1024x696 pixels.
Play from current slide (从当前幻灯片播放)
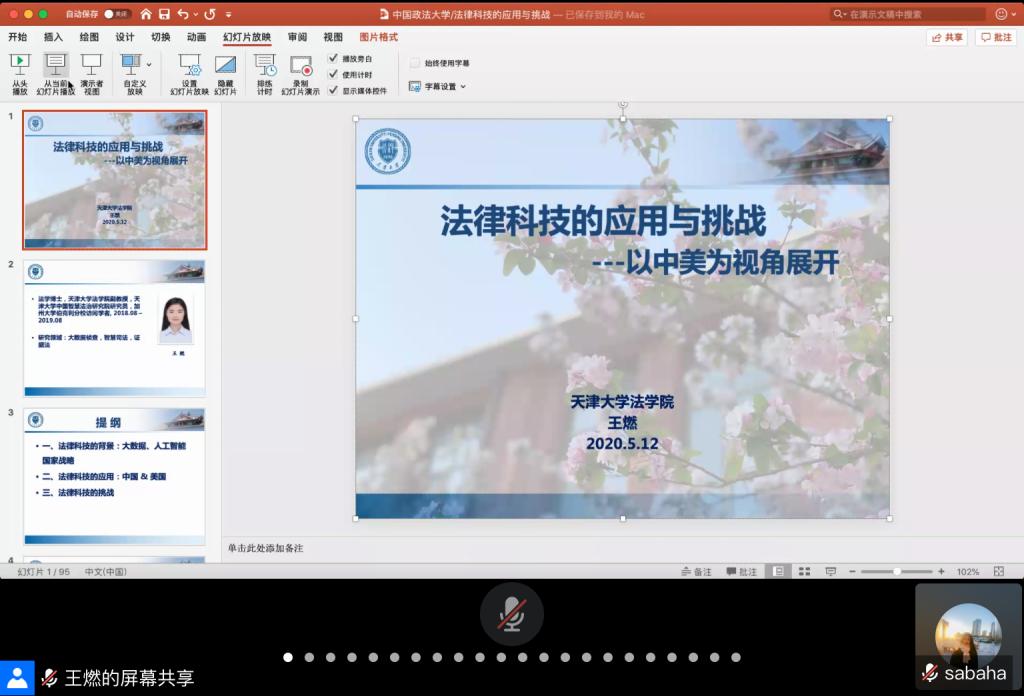[56, 74]
